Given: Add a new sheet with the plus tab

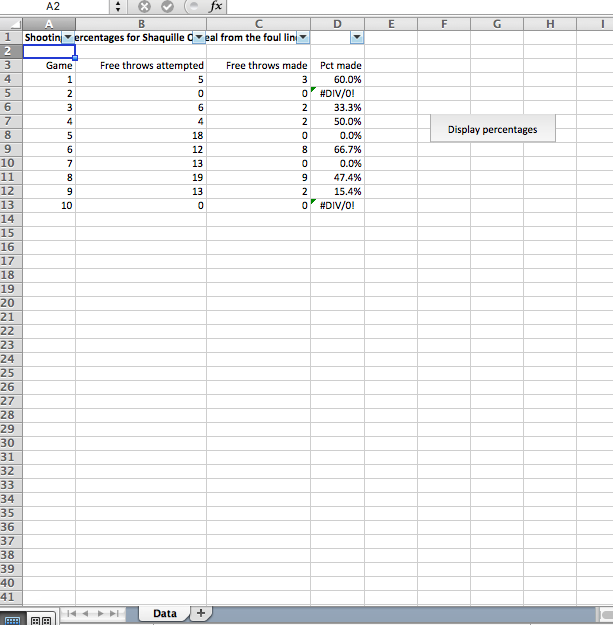Looking at the screenshot, I should [x=201, y=613].
